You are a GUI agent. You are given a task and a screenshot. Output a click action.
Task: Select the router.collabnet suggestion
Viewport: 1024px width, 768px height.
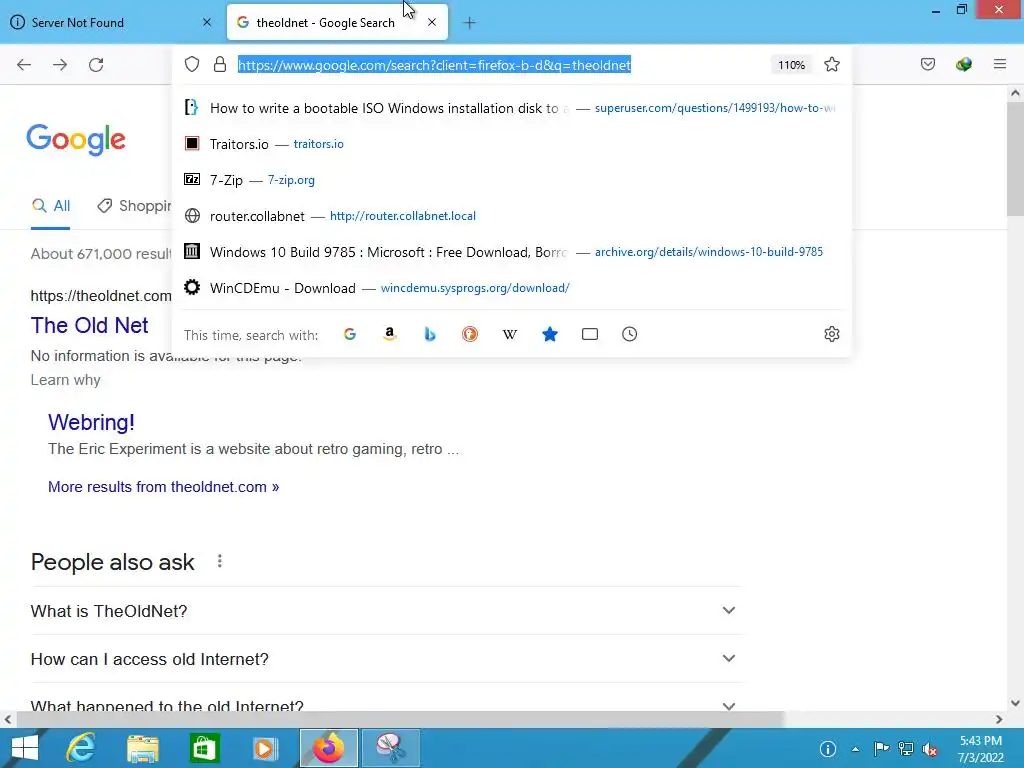(x=513, y=216)
